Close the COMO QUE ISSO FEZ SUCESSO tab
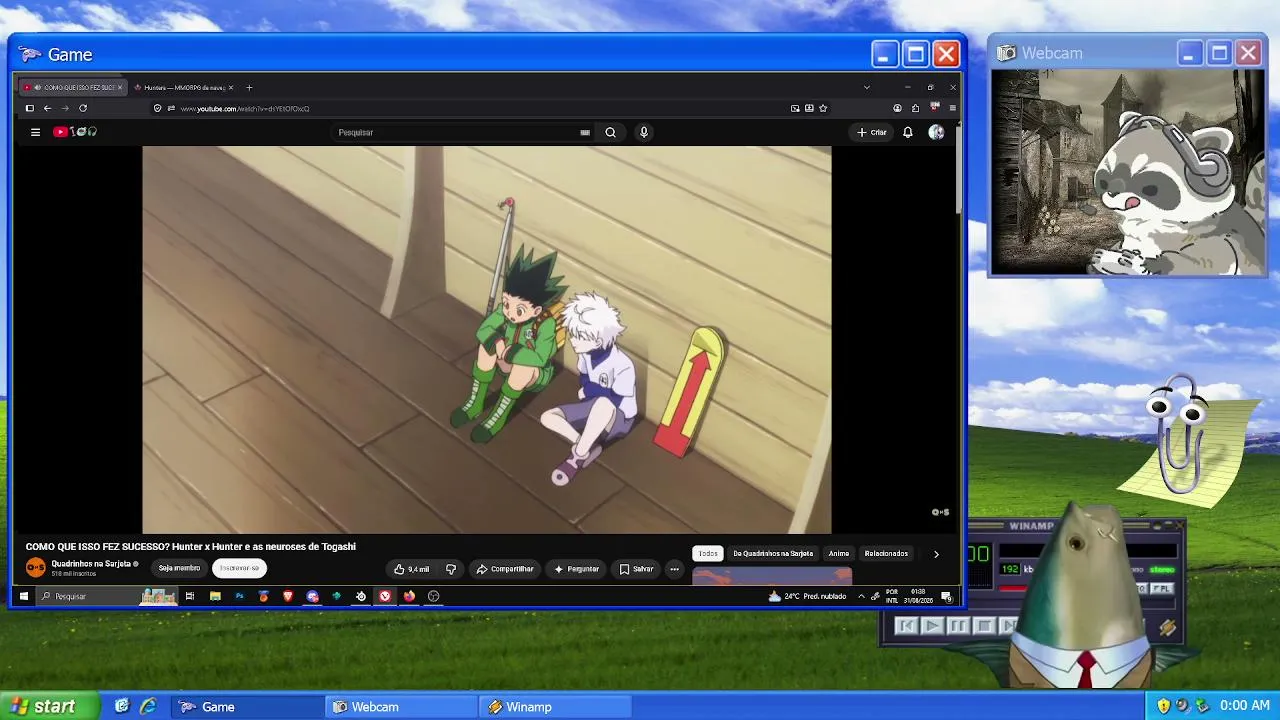 pyautogui.click(x=120, y=87)
